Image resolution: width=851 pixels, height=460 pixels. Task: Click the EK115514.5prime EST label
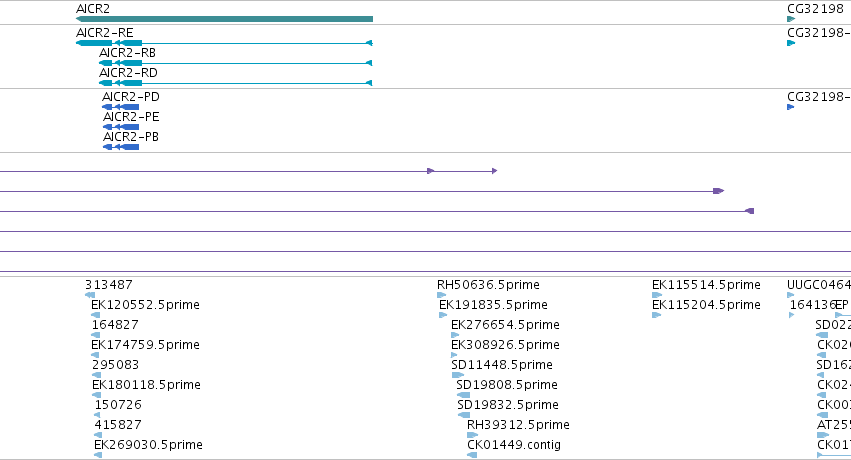tap(706, 285)
